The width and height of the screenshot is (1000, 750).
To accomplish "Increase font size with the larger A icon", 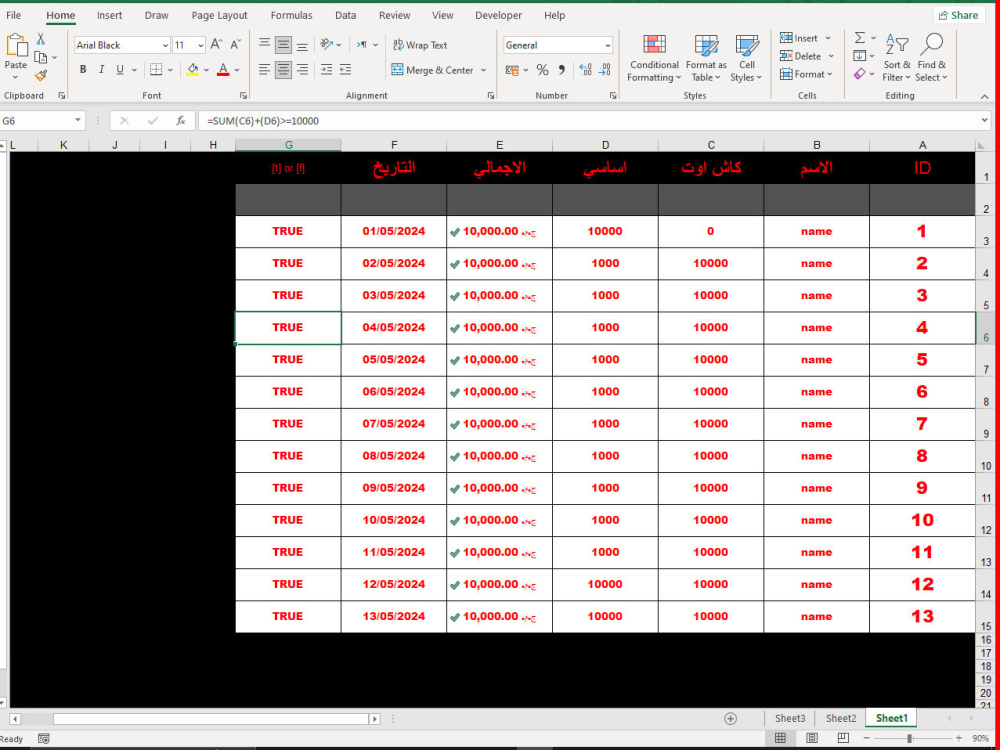I will tap(217, 45).
